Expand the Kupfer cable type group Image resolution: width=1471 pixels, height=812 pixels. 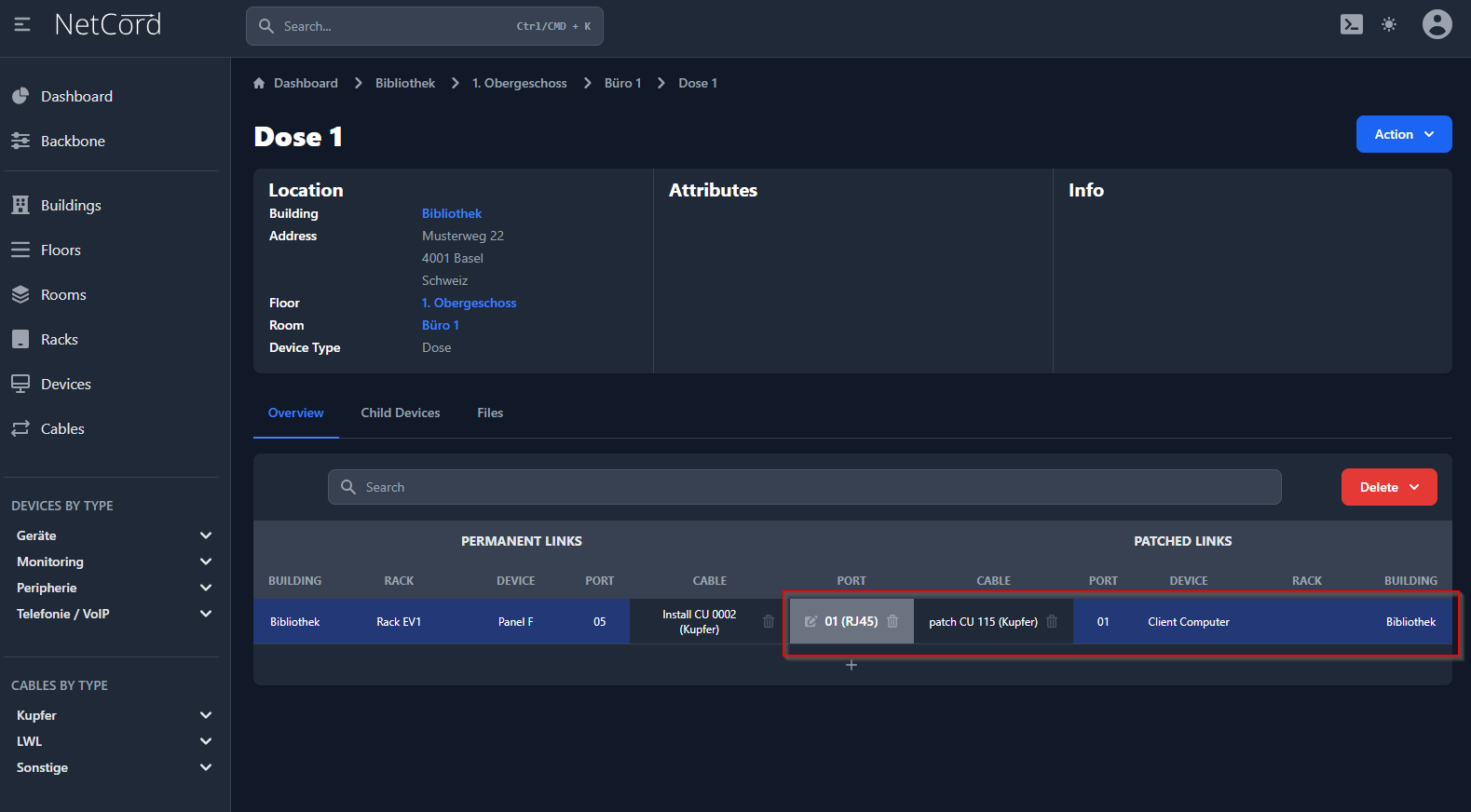pos(206,715)
